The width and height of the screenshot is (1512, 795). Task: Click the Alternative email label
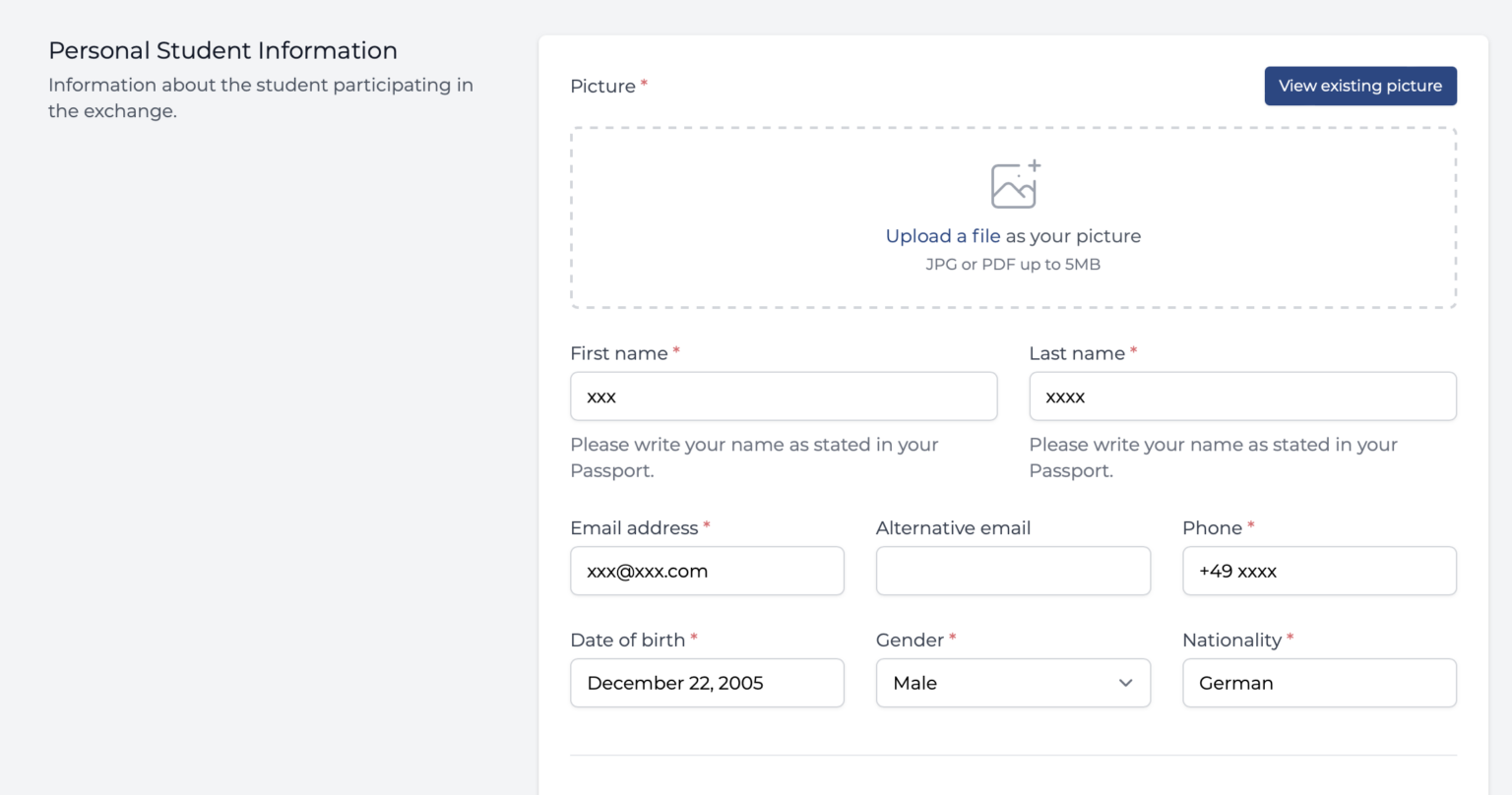(953, 528)
